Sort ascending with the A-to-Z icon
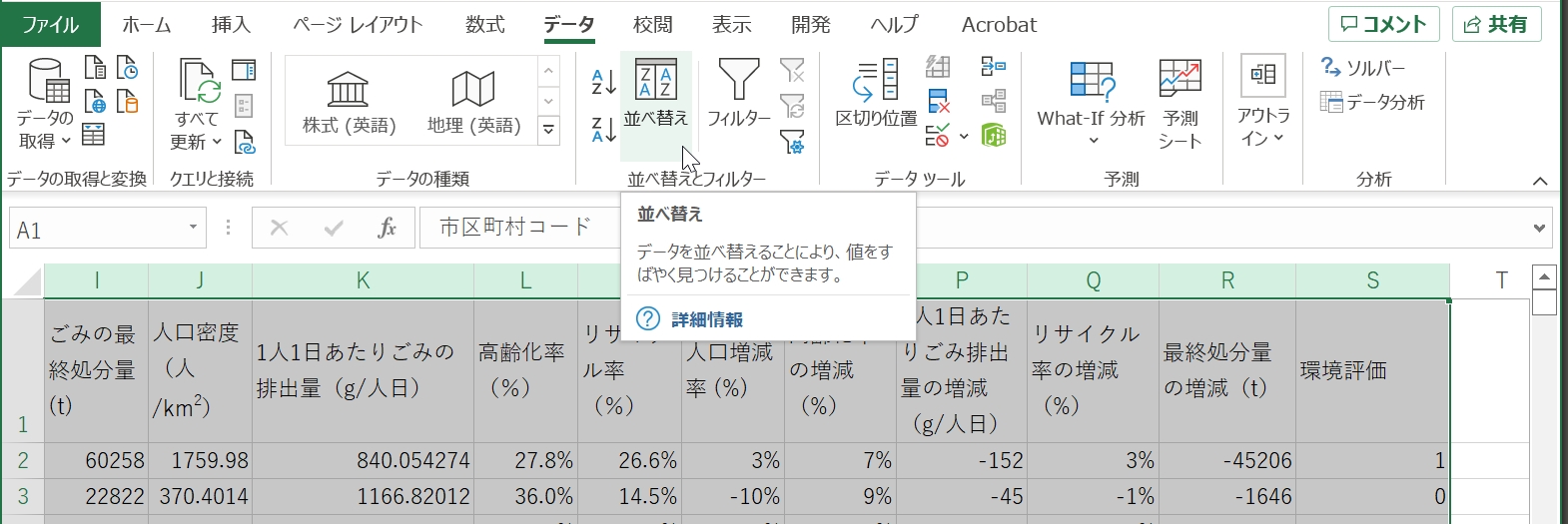This screenshot has width=1568, height=524. (x=603, y=82)
